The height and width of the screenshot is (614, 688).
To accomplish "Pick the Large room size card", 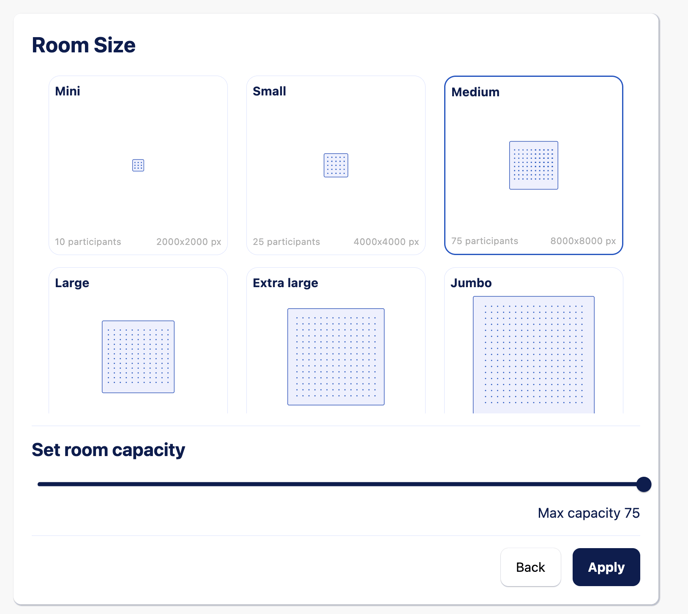I will click(x=138, y=341).
